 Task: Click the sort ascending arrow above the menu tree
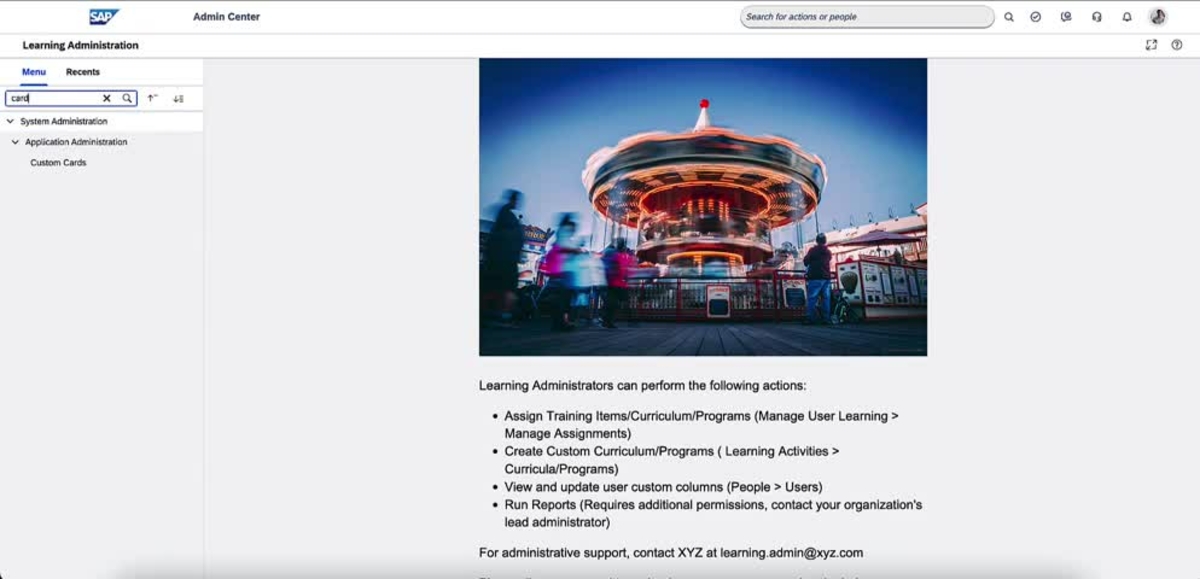(x=150, y=98)
